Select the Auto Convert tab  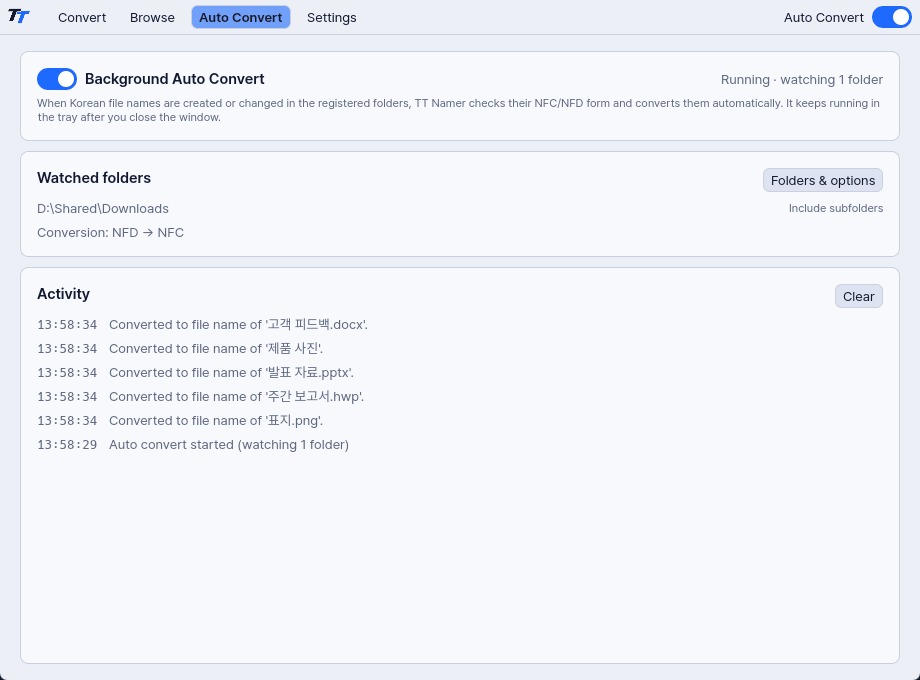click(241, 18)
